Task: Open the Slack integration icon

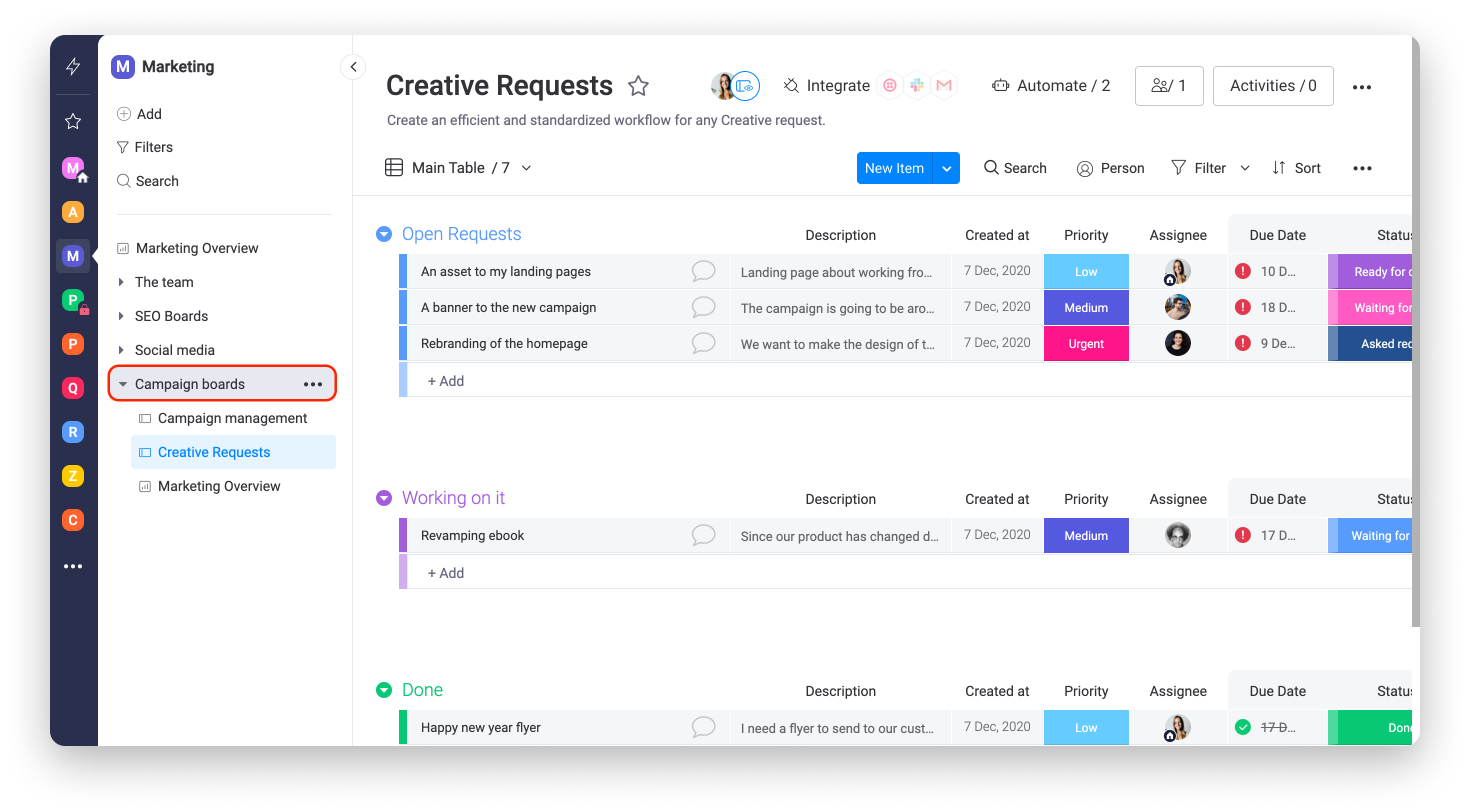Action: 917,86
